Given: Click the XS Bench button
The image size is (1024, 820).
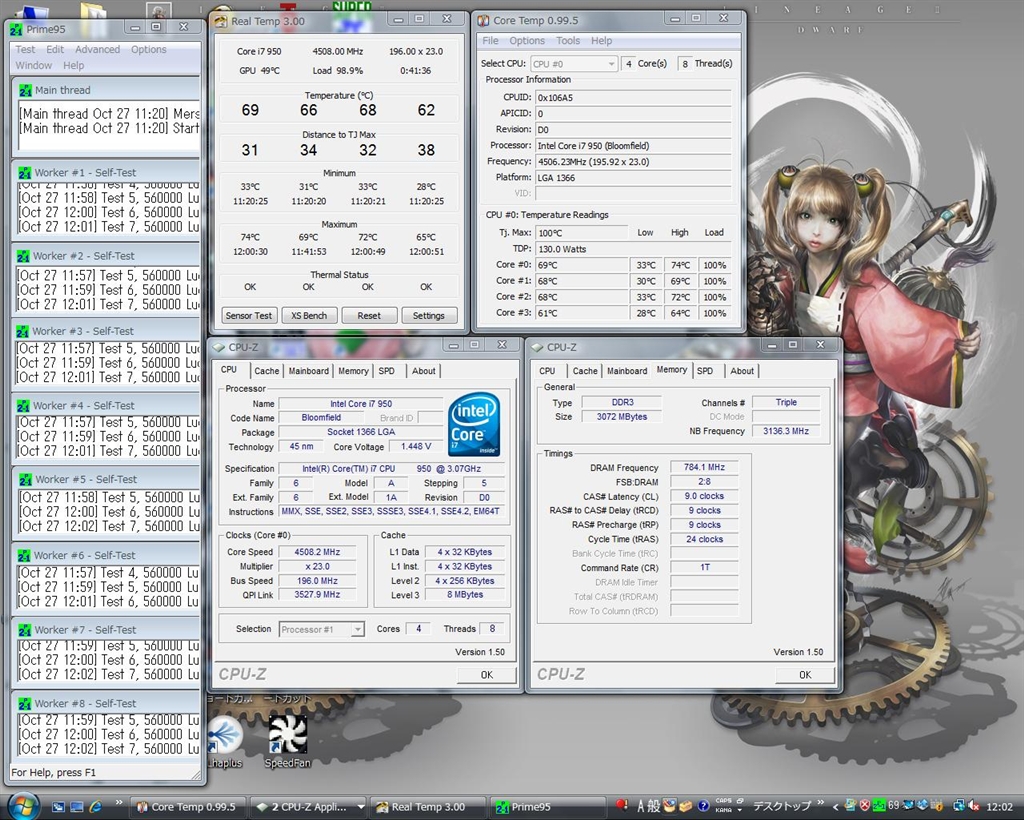Looking at the screenshot, I should [x=309, y=315].
